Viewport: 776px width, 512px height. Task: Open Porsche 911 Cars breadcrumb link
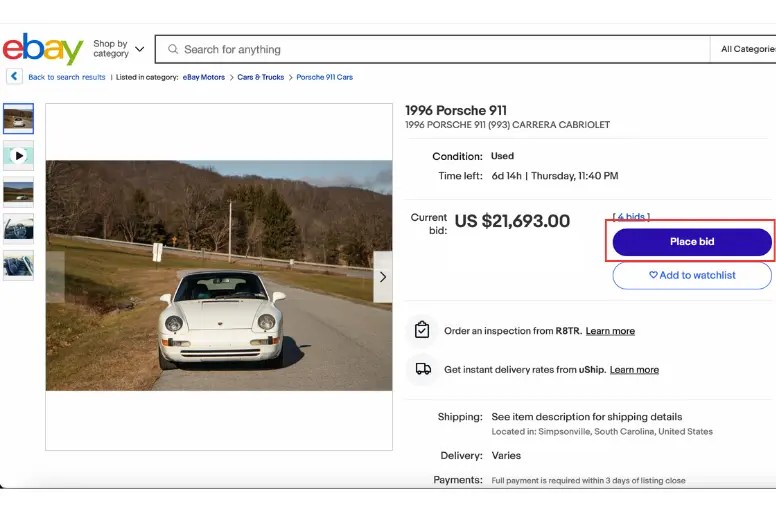[324, 77]
